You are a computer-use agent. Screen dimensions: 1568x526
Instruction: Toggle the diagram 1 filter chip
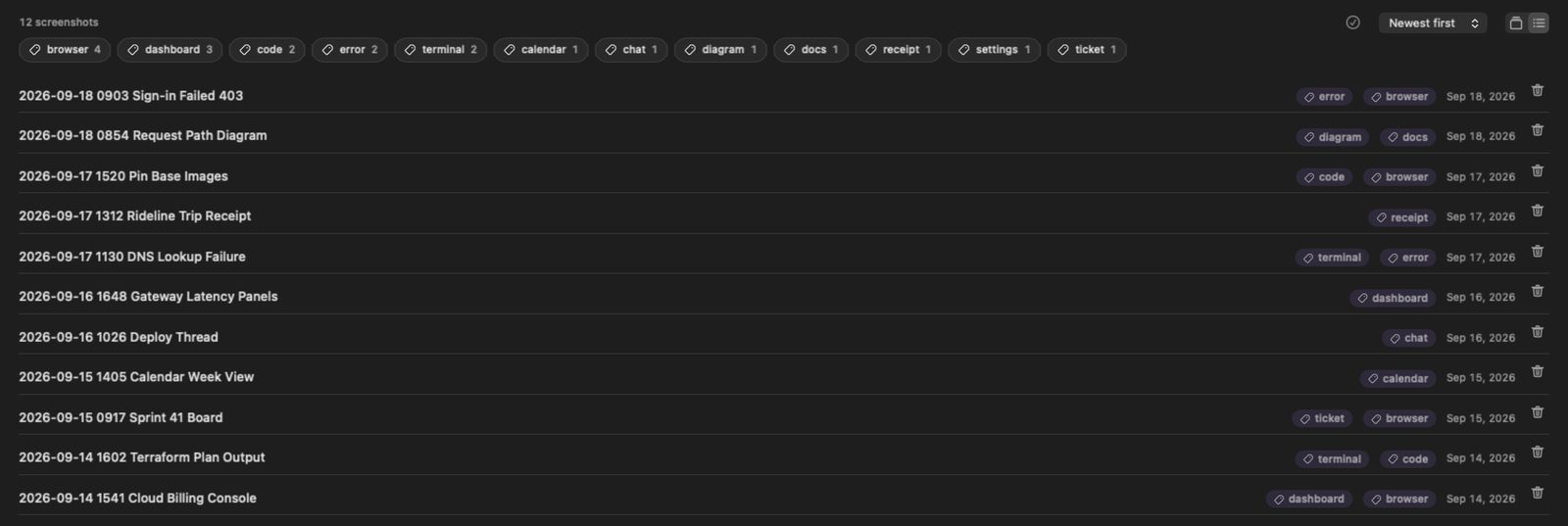[x=720, y=49]
